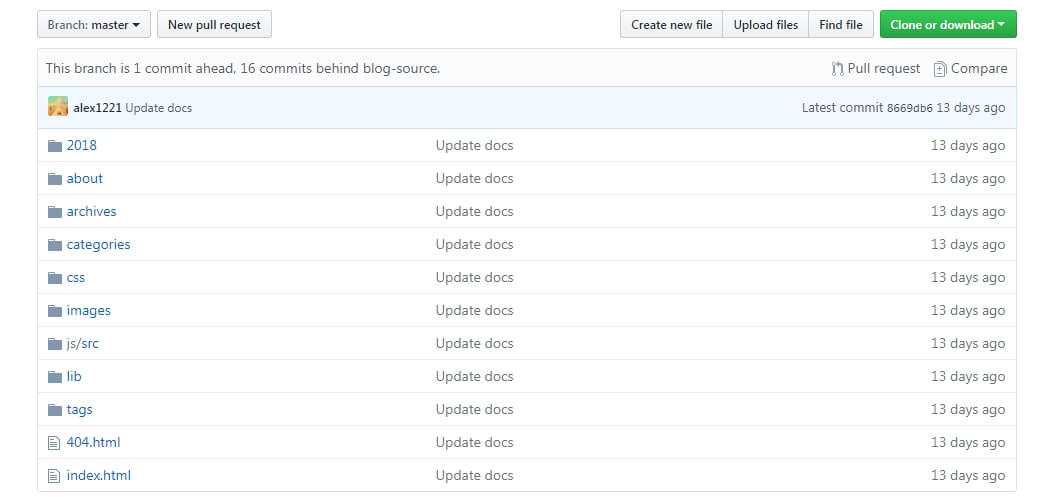The image size is (1049, 497).
Task: Click Update docs commit in tags row
Action: pos(474,409)
